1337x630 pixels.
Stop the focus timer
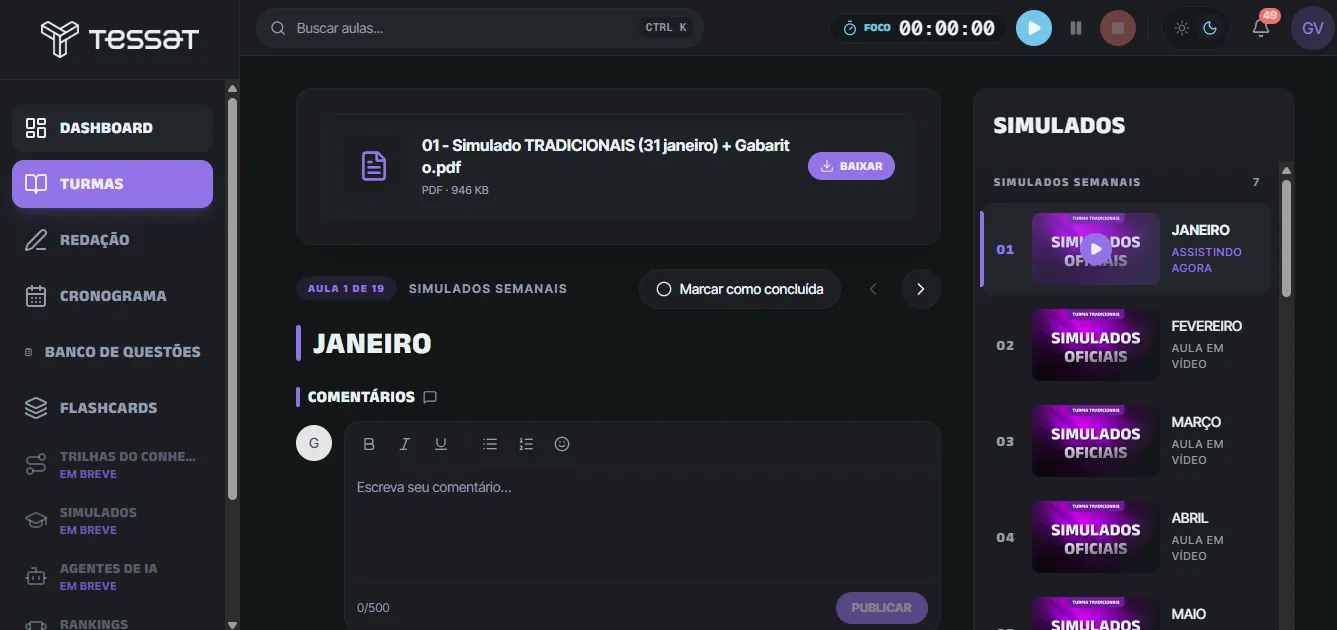click(x=1118, y=28)
